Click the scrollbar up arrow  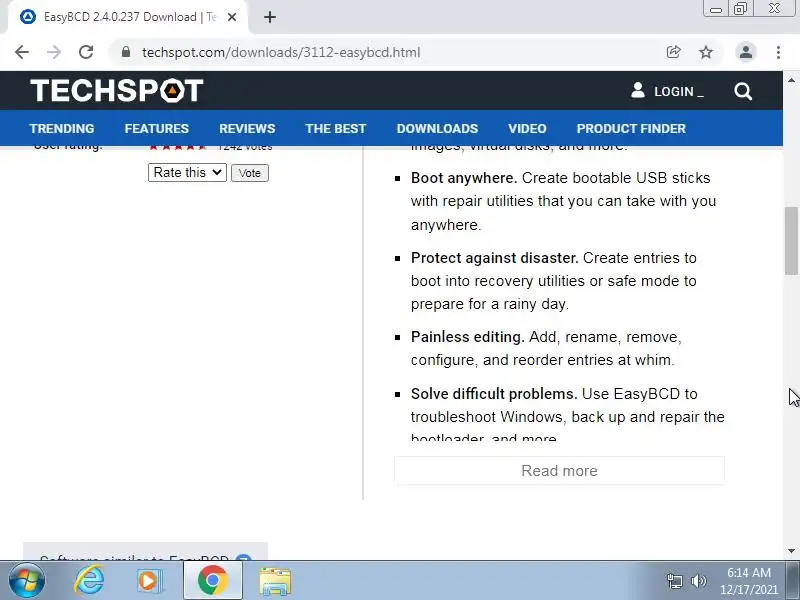tap(791, 80)
